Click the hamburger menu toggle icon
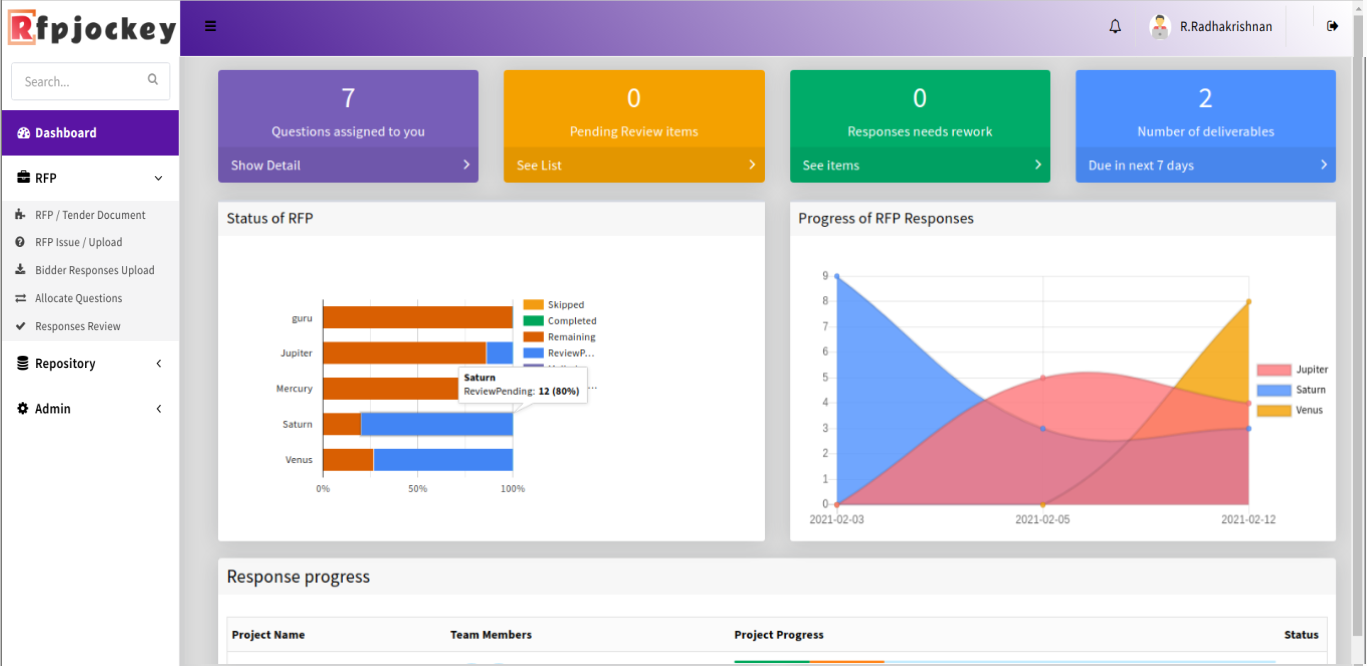The width and height of the screenshot is (1367, 666). [x=210, y=26]
